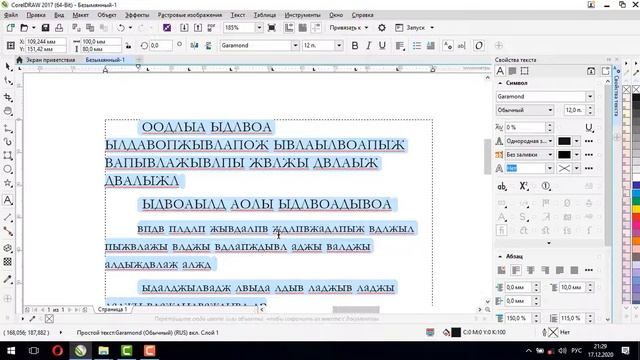
Task: Select the Crop tool
Action: (8, 97)
